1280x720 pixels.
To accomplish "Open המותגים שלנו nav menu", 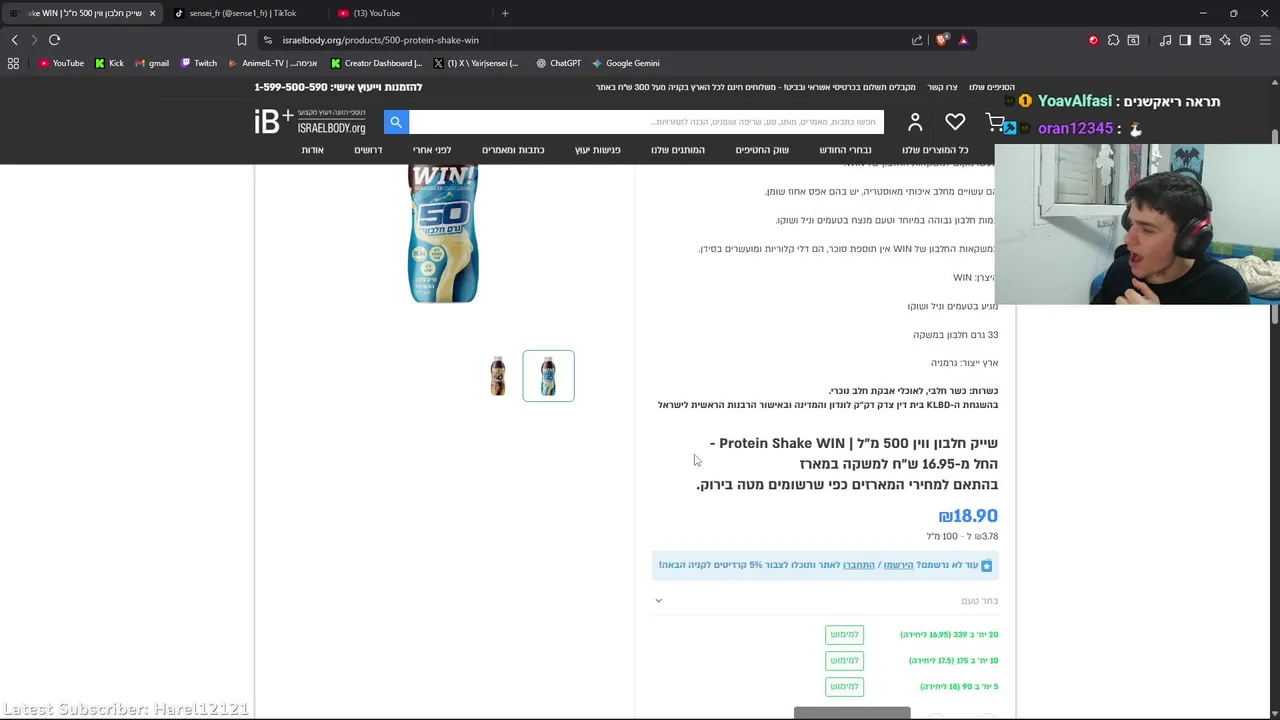I will pyautogui.click(x=678, y=150).
